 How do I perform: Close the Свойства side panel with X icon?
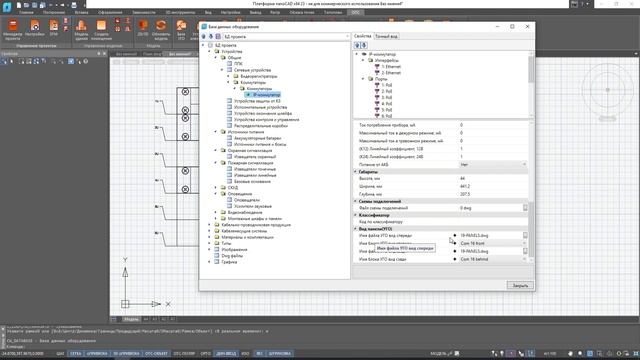point(104,54)
